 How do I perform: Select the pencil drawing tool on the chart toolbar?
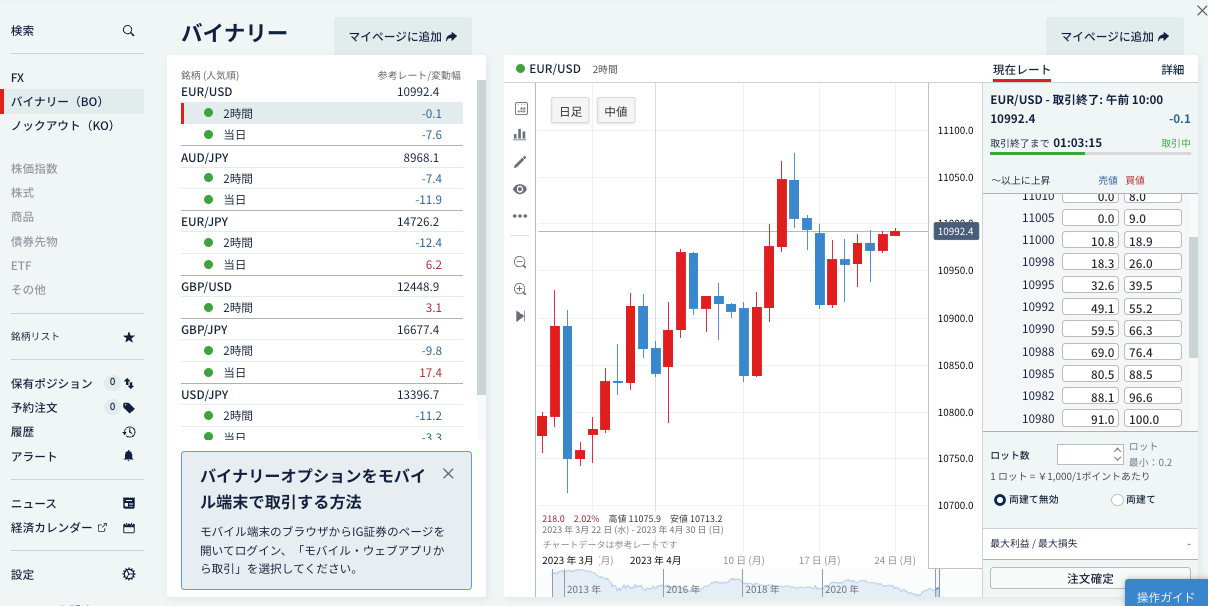coord(520,161)
